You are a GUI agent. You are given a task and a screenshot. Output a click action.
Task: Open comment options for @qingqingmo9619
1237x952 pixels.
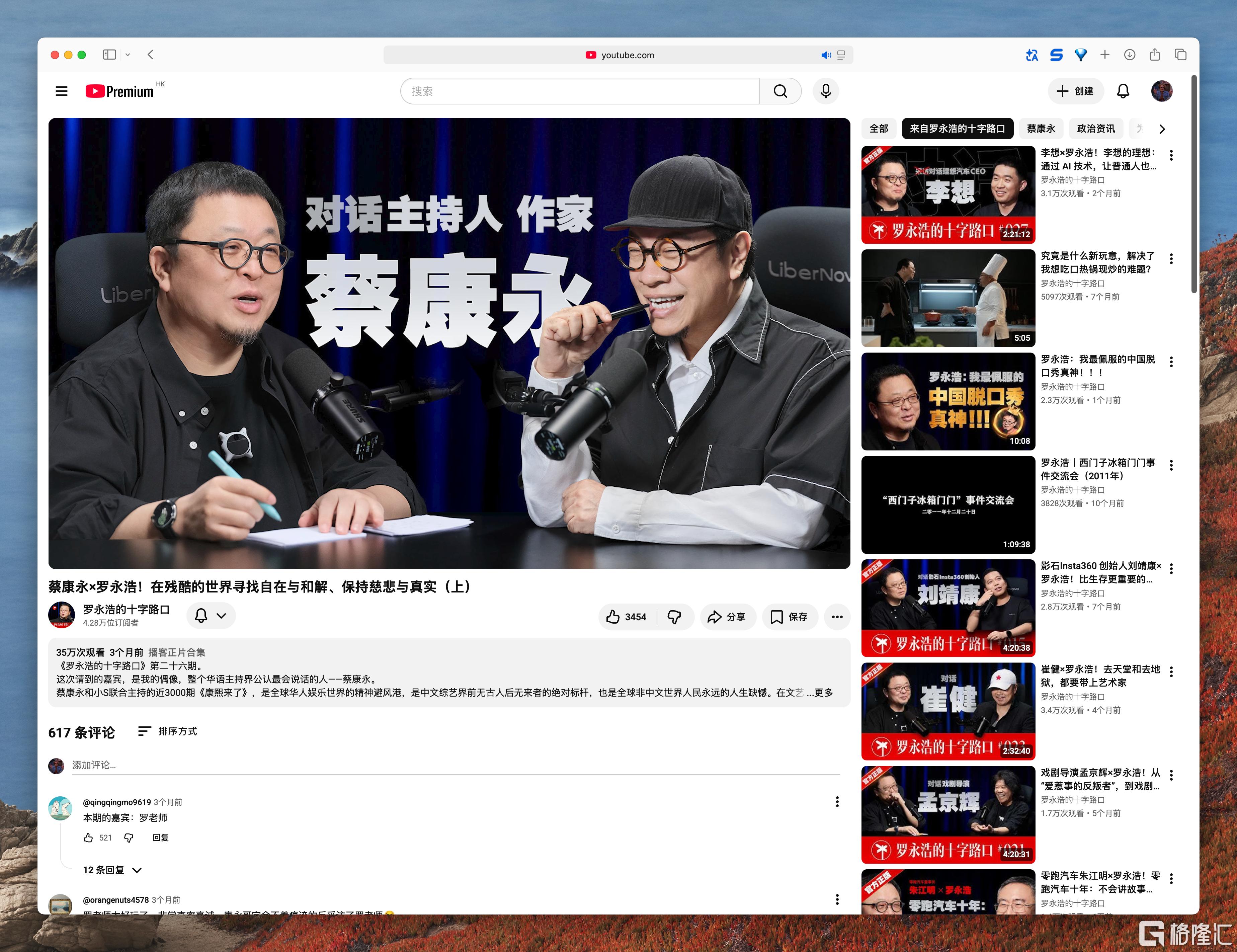tap(837, 801)
